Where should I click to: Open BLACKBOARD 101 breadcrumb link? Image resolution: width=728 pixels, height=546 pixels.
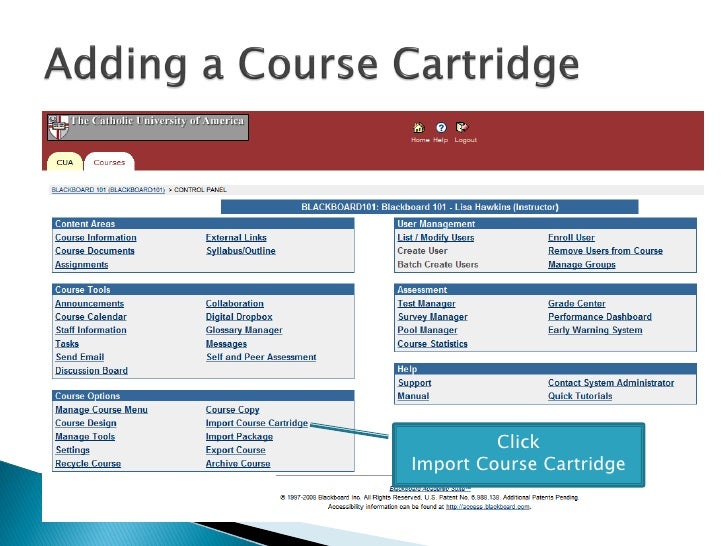[x=108, y=189]
